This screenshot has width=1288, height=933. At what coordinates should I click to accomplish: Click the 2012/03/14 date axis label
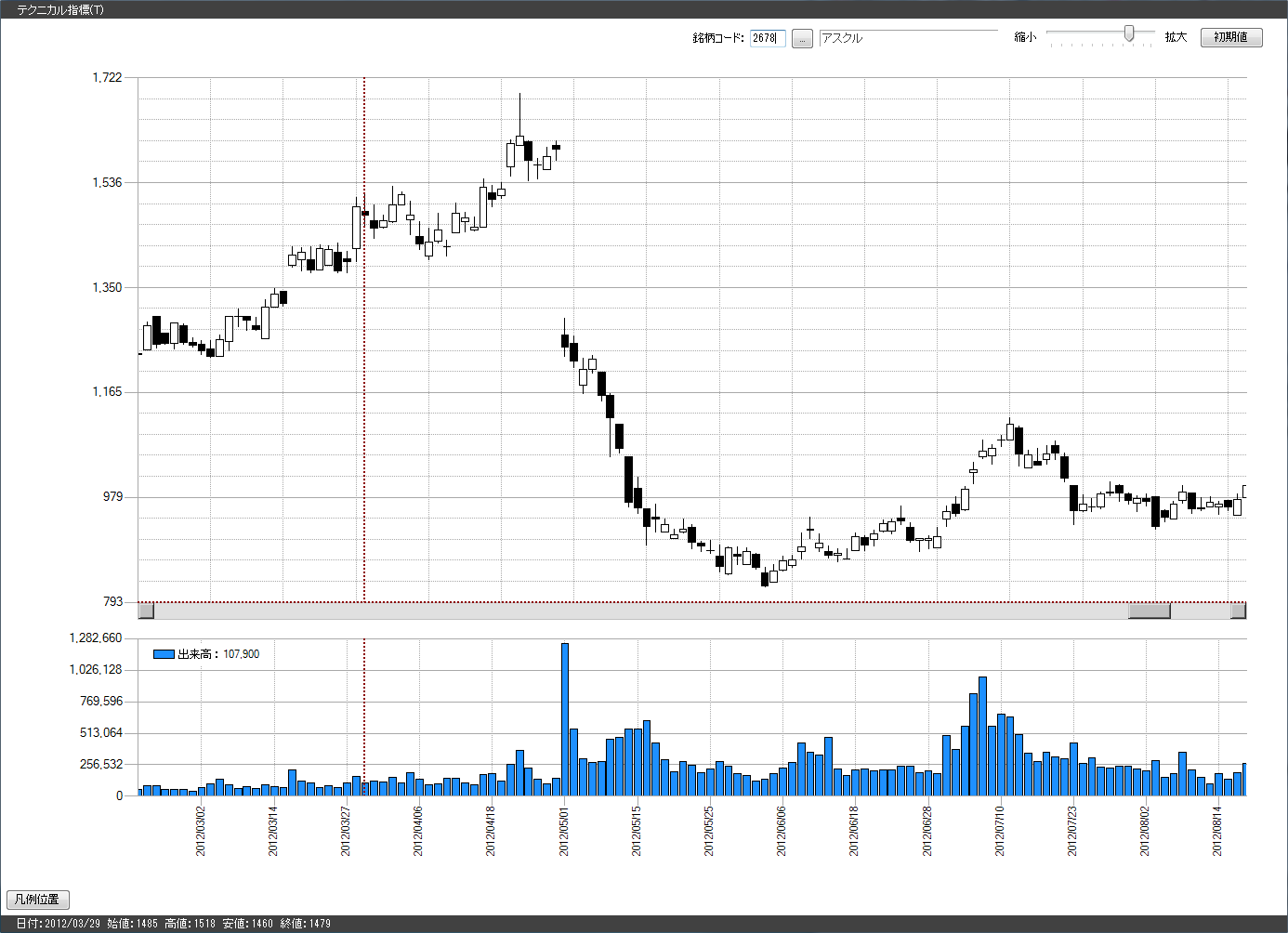tap(273, 830)
